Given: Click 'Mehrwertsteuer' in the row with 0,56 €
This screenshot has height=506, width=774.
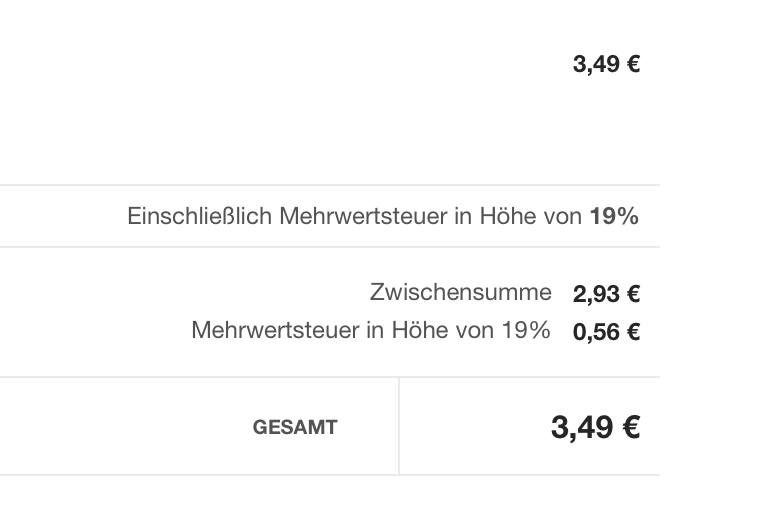Looking at the screenshot, I should 275,330.
